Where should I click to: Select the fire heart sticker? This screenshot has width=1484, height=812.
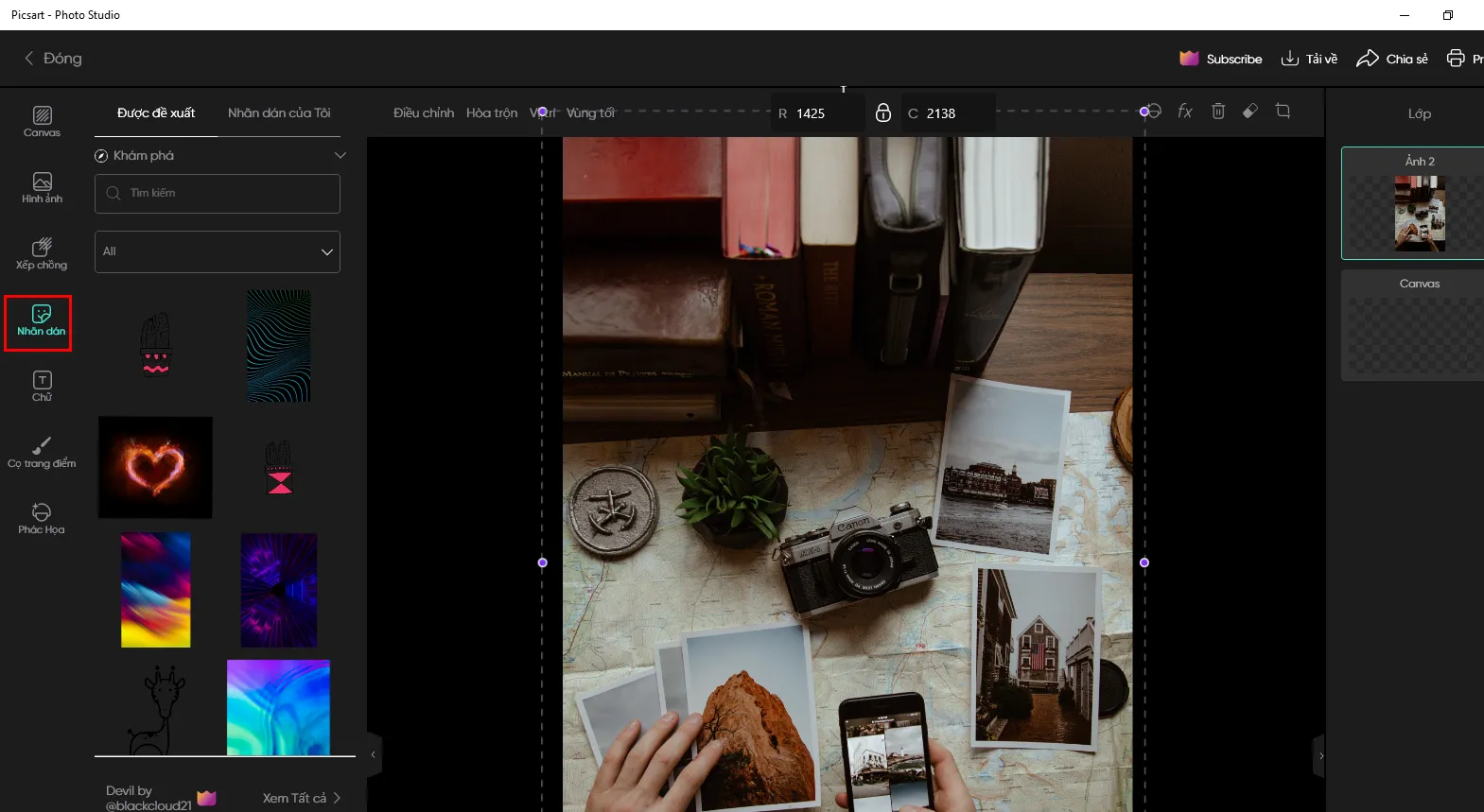click(x=155, y=468)
